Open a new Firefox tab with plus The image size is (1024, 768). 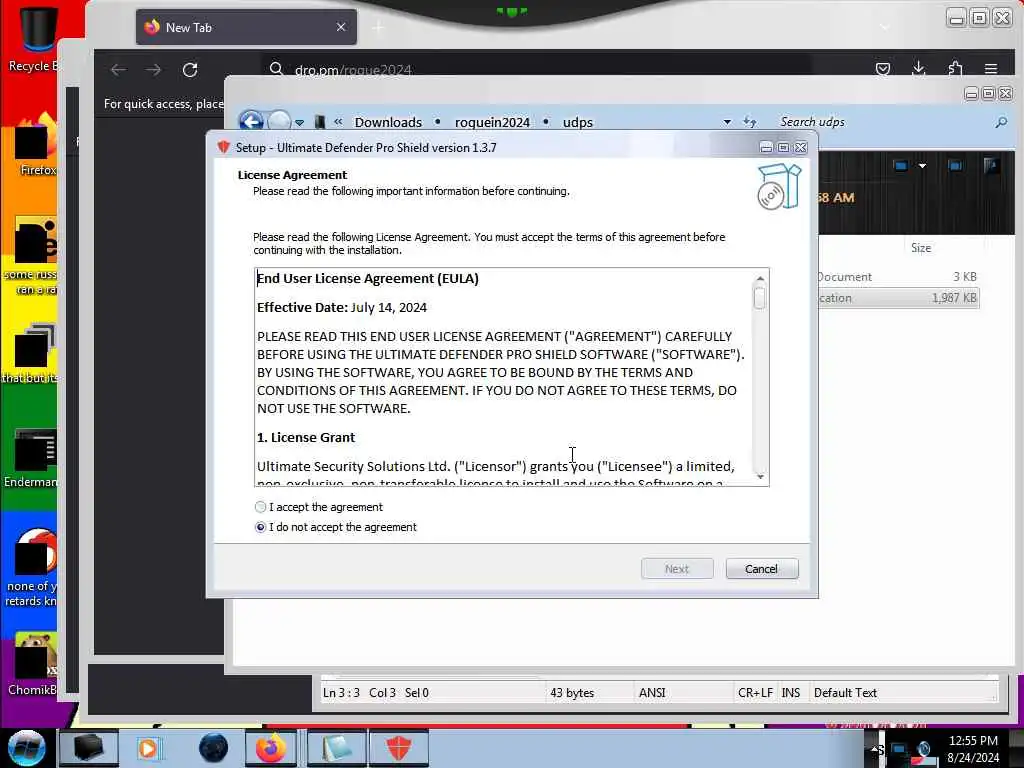pos(379,27)
